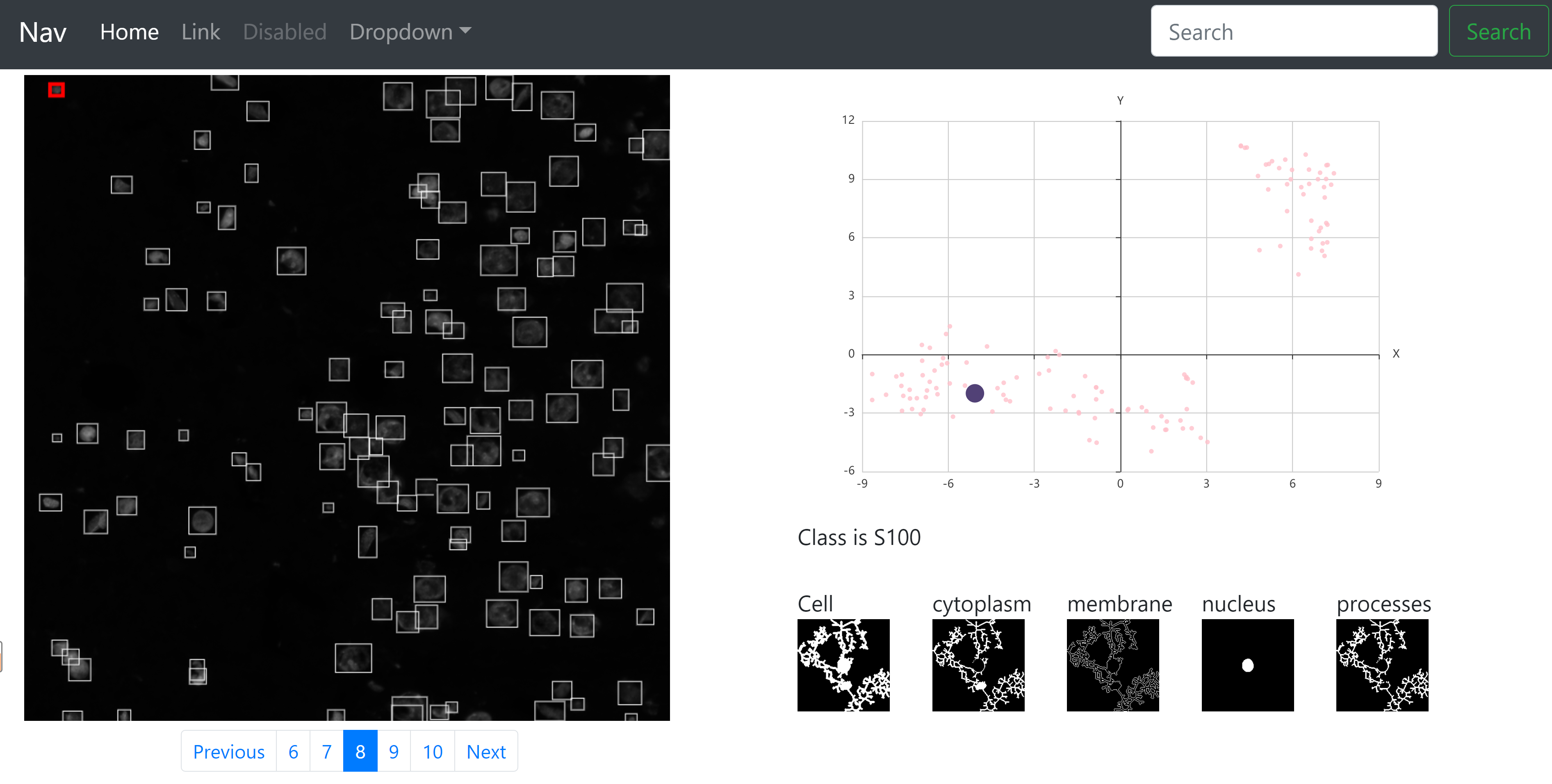The width and height of the screenshot is (1552, 784).
Task: Go to the Next page
Action: (x=486, y=751)
